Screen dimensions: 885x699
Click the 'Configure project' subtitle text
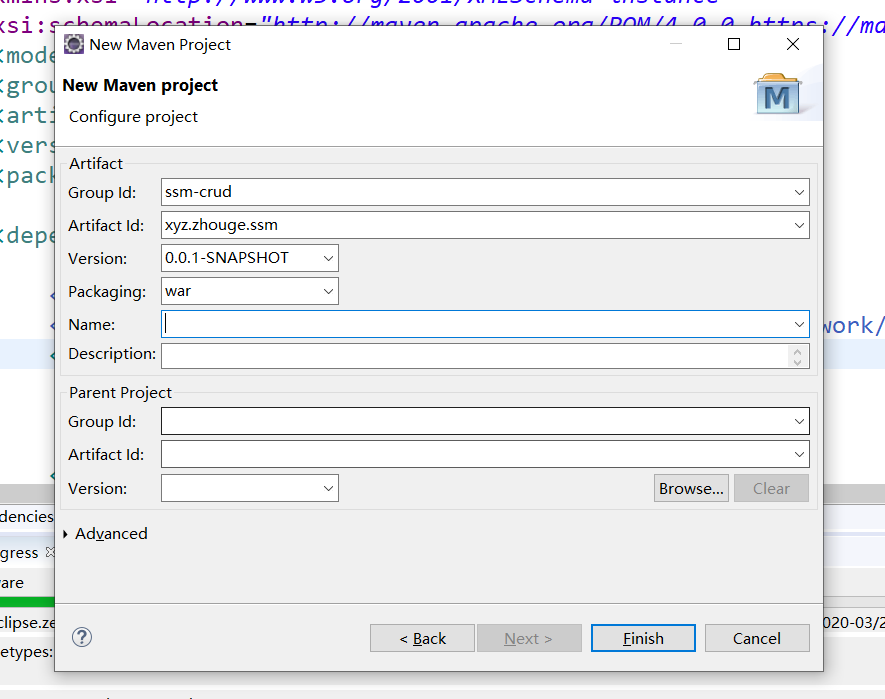pyautogui.click(x=133, y=117)
